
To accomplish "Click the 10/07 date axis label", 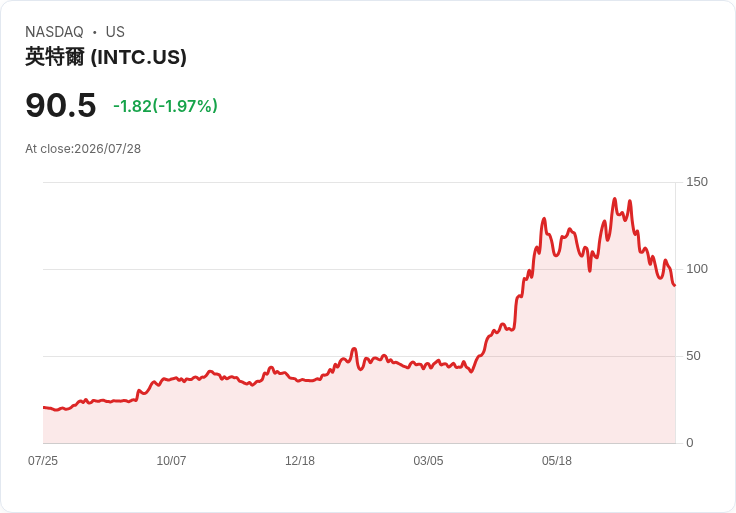I will click(x=171, y=460).
